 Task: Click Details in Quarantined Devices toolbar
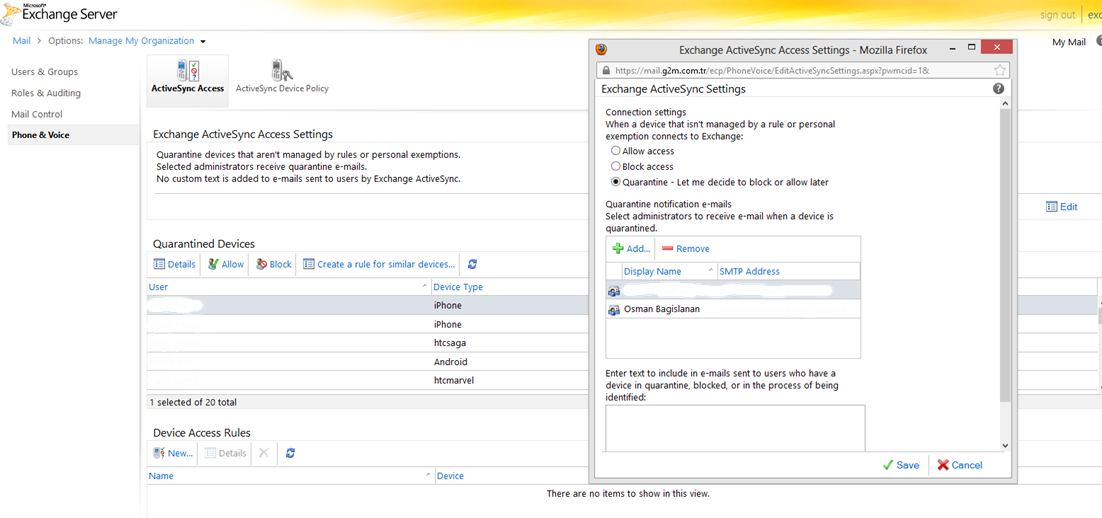click(174, 264)
